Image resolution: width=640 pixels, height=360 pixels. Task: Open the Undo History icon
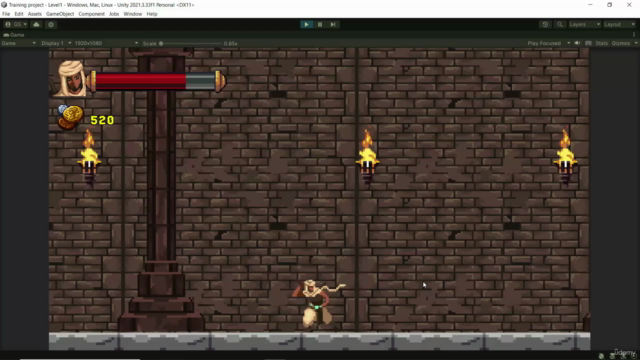tap(545, 24)
